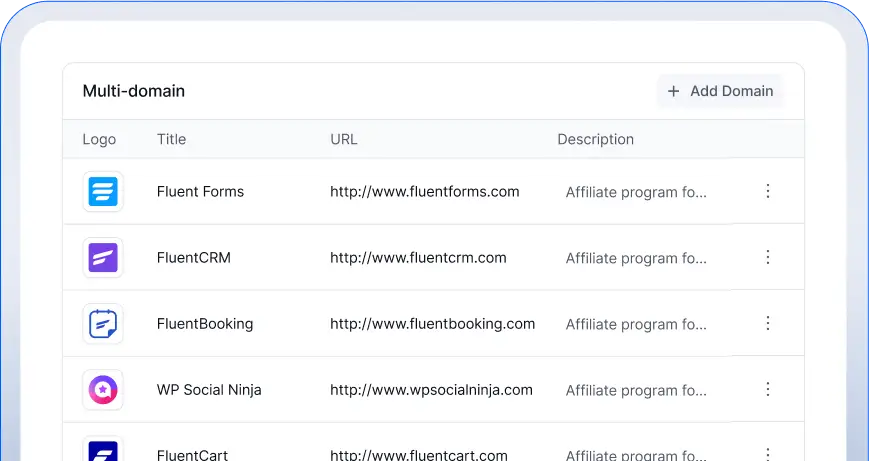Click the Description column header

pyautogui.click(x=595, y=139)
